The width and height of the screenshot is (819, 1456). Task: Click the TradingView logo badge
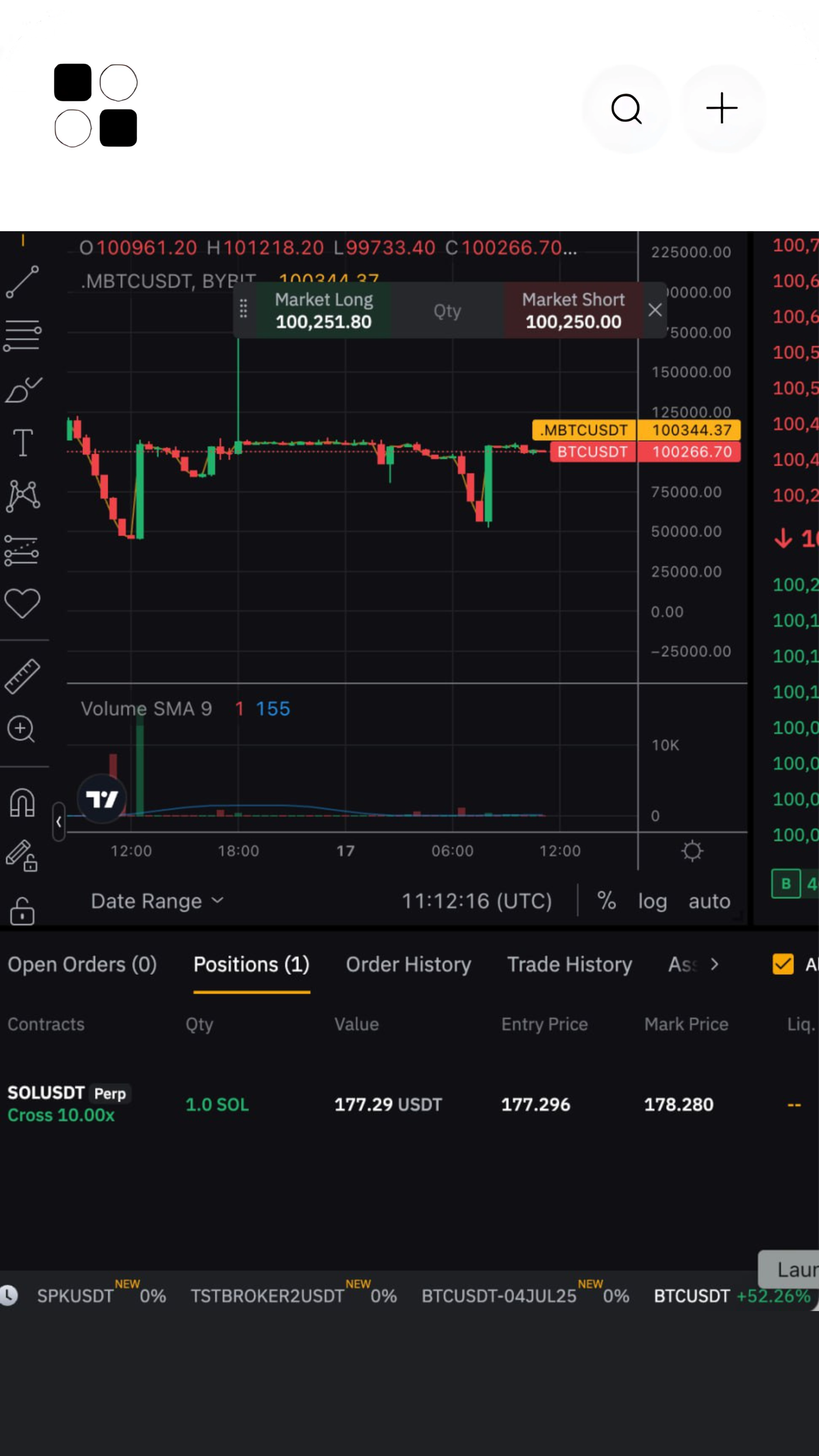(102, 799)
